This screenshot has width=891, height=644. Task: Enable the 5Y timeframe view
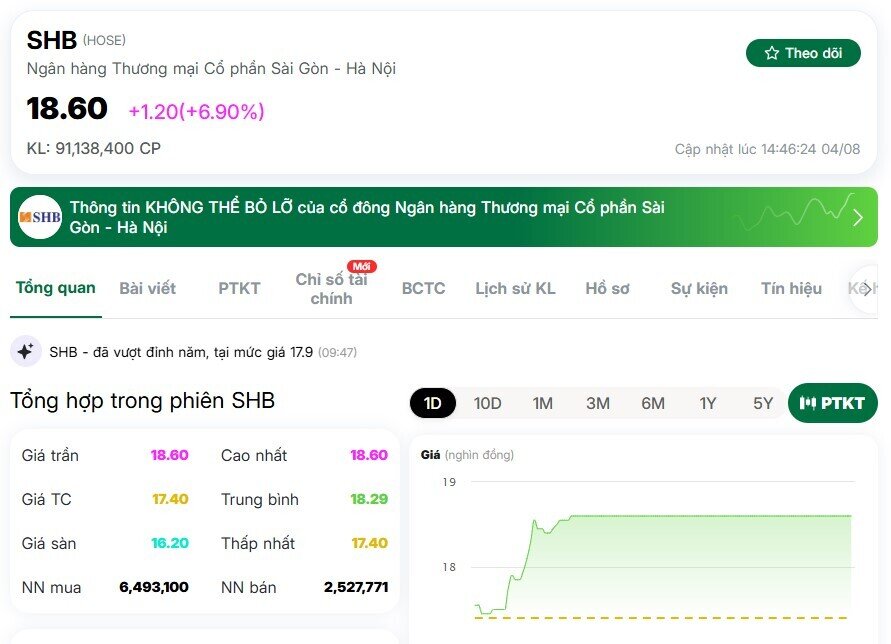[763, 403]
